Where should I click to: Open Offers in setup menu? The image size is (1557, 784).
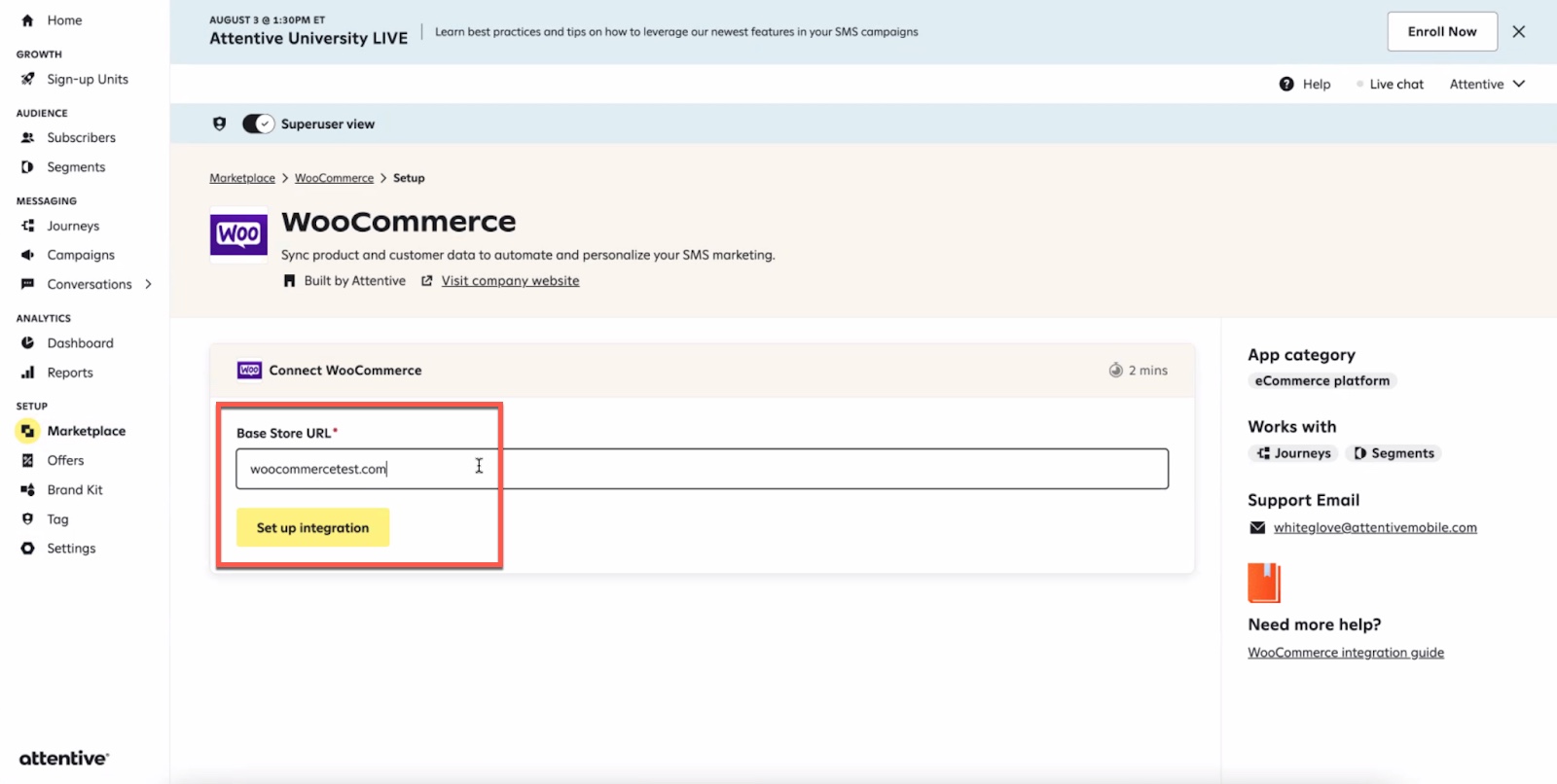pyautogui.click(x=65, y=461)
